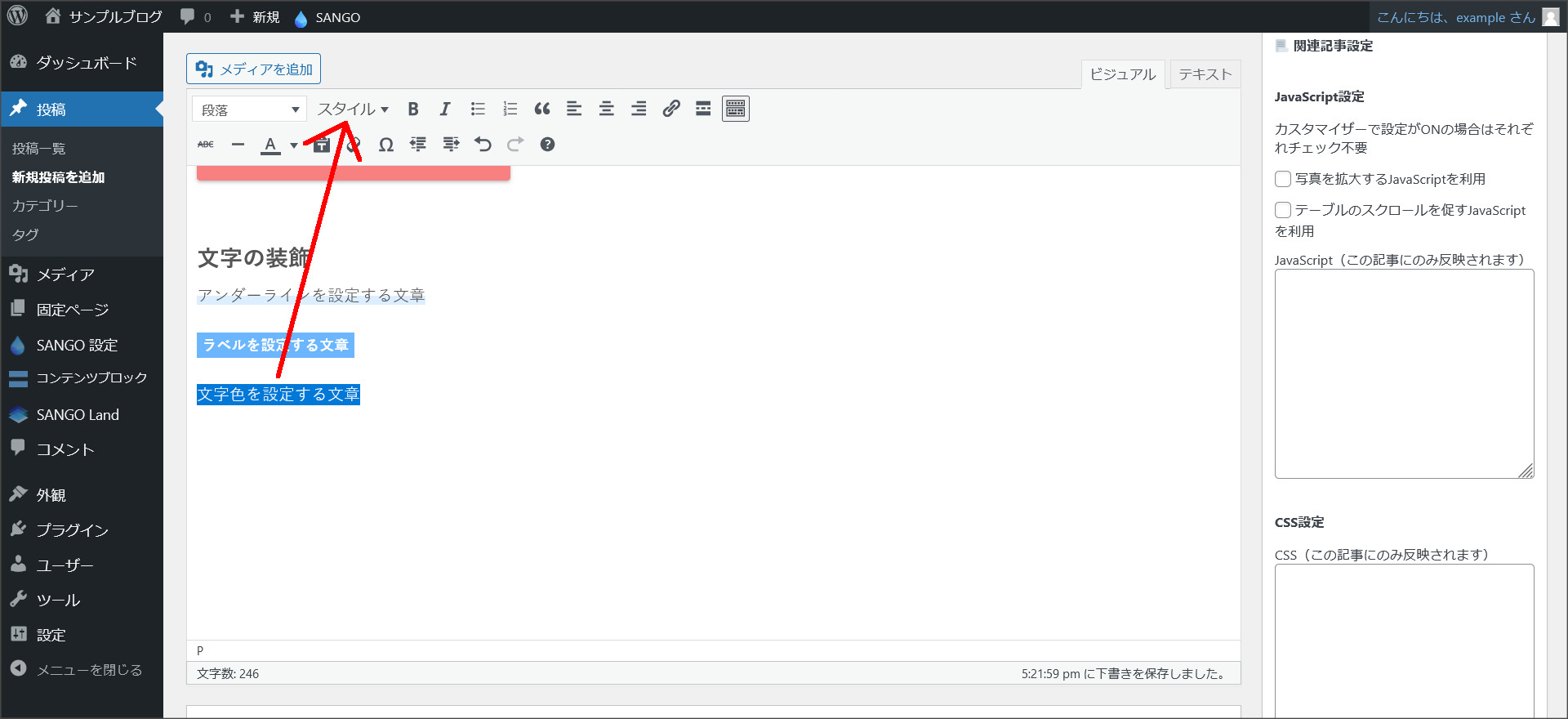The image size is (1568, 719).
Task: Open the 段落 paragraph format dropdown
Action: tap(249, 109)
